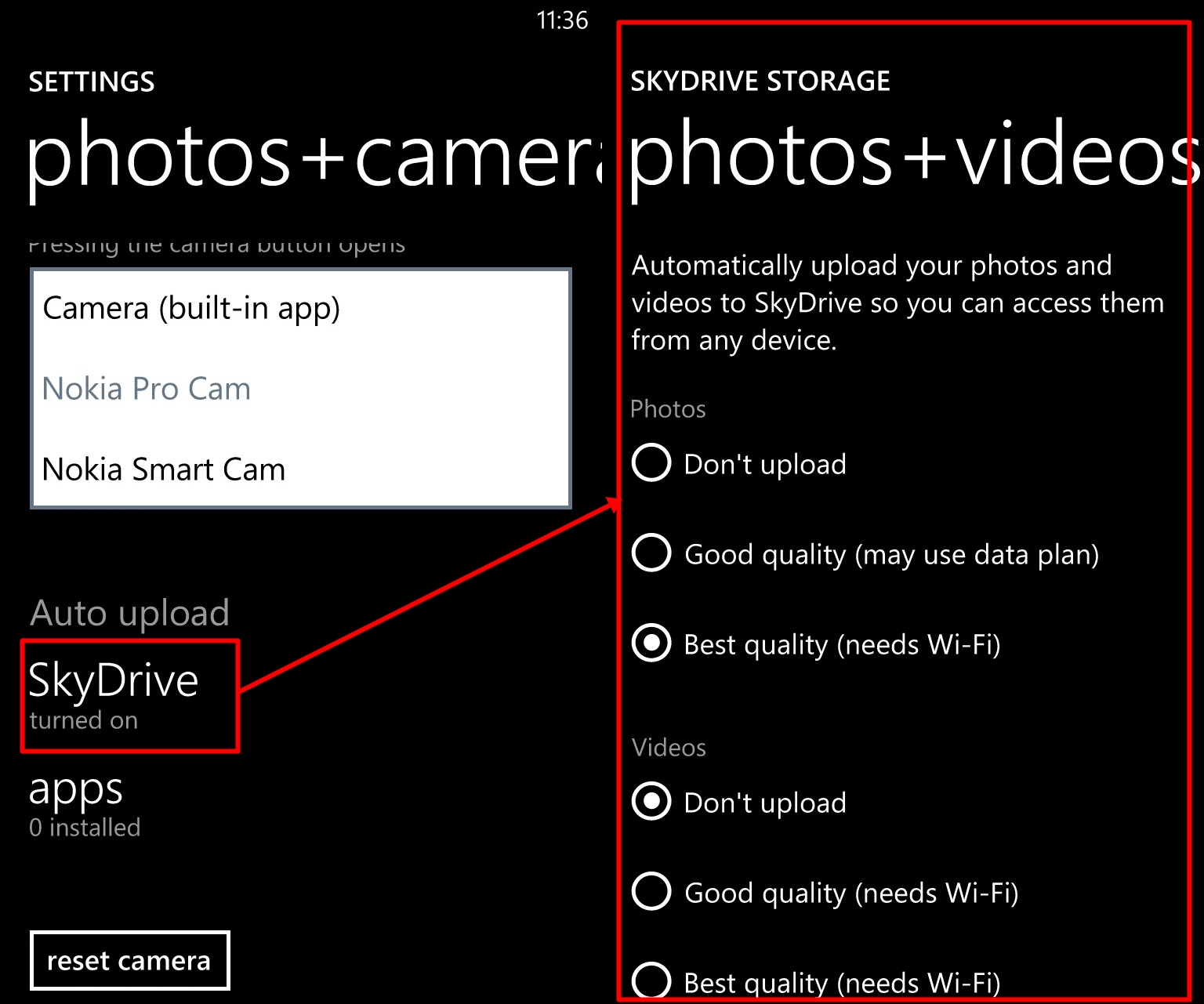Tap the "Auto upload" section heading

pyautogui.click(x=129, y=612)
